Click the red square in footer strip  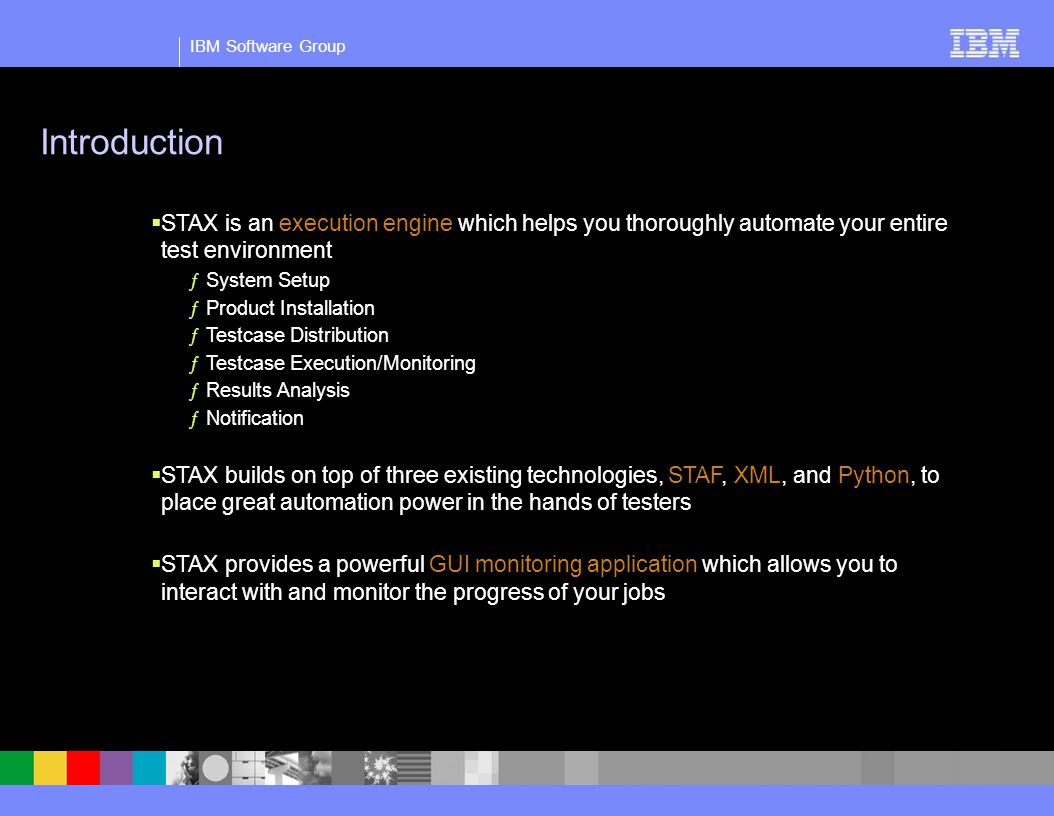(83, 768)
